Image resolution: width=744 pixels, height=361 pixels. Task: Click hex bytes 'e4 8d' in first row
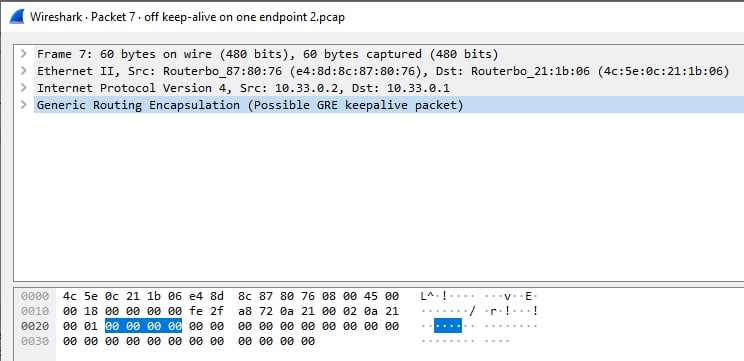click(206, 296)
